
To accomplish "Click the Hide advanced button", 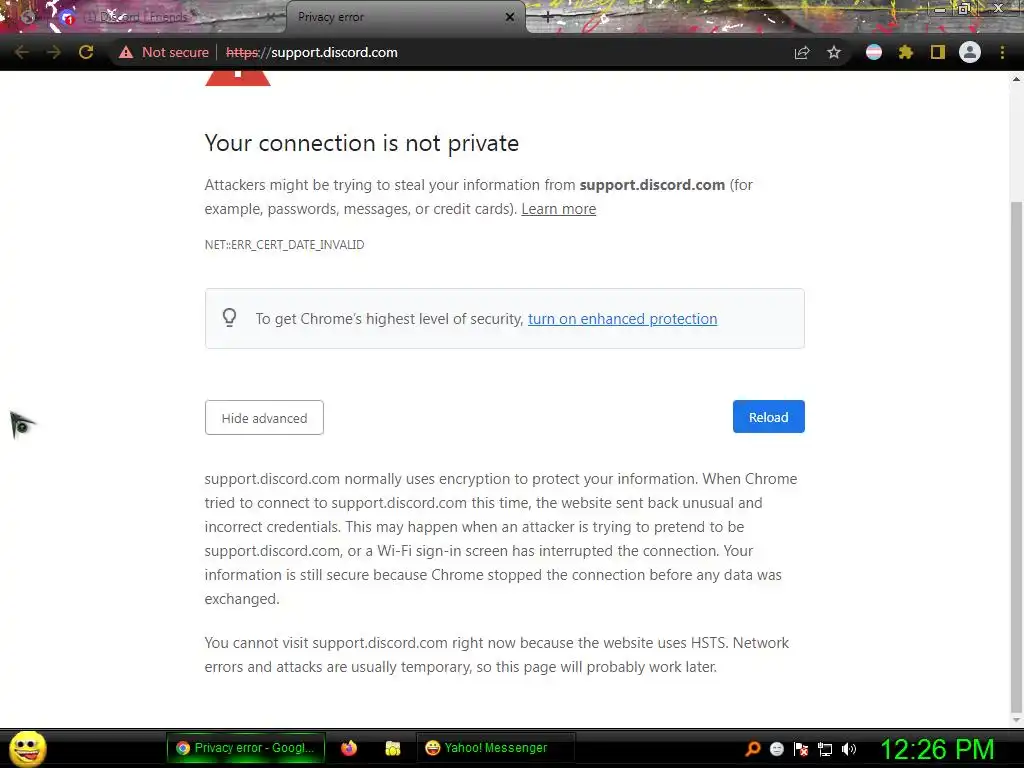I will (264, 417).
